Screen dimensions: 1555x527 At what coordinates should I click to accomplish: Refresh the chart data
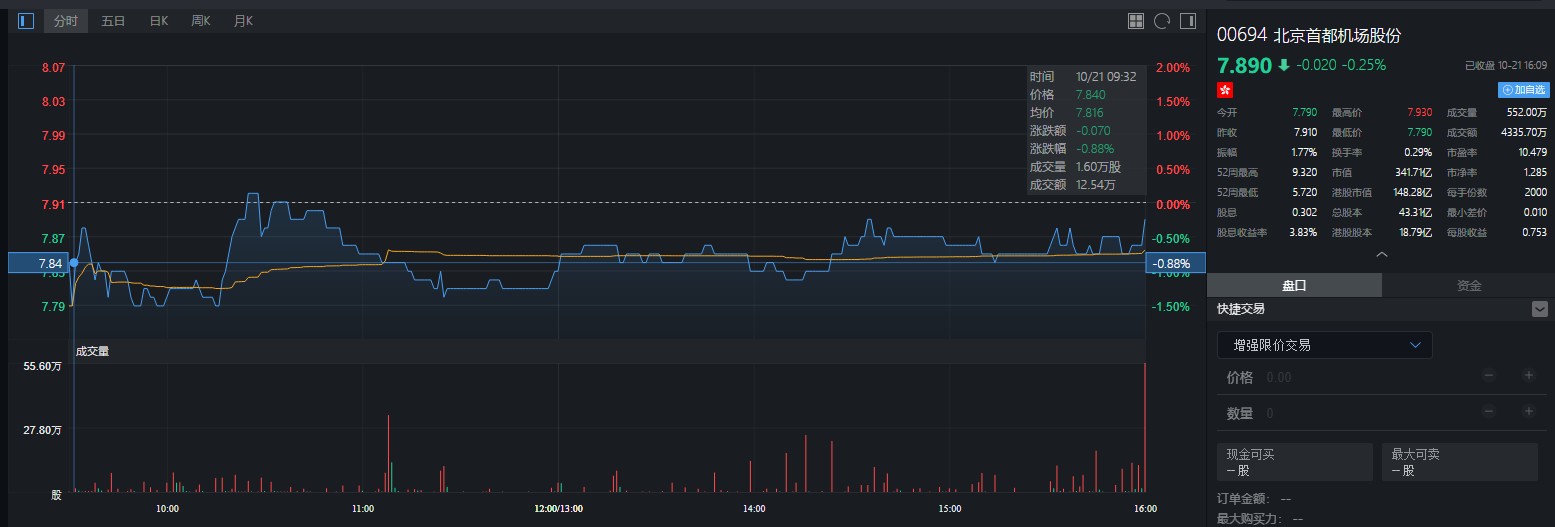[x=1162, y=21]
